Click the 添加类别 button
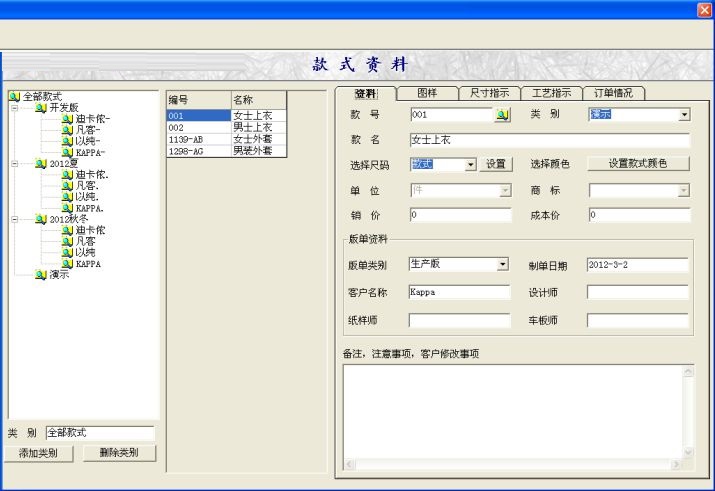Screen dimensions: 715x491 pyautogui.click(x=38, y=453)
